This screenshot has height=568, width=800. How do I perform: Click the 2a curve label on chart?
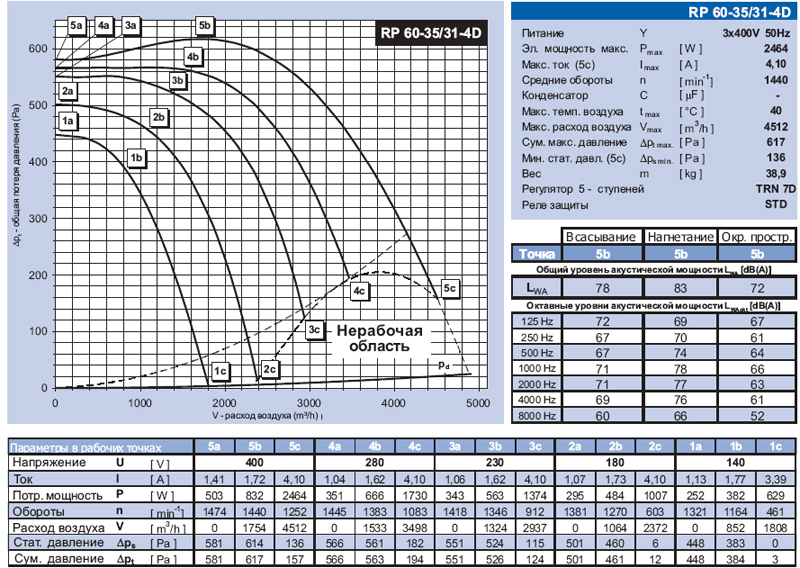pyautogui.click(x=68, y=92)
